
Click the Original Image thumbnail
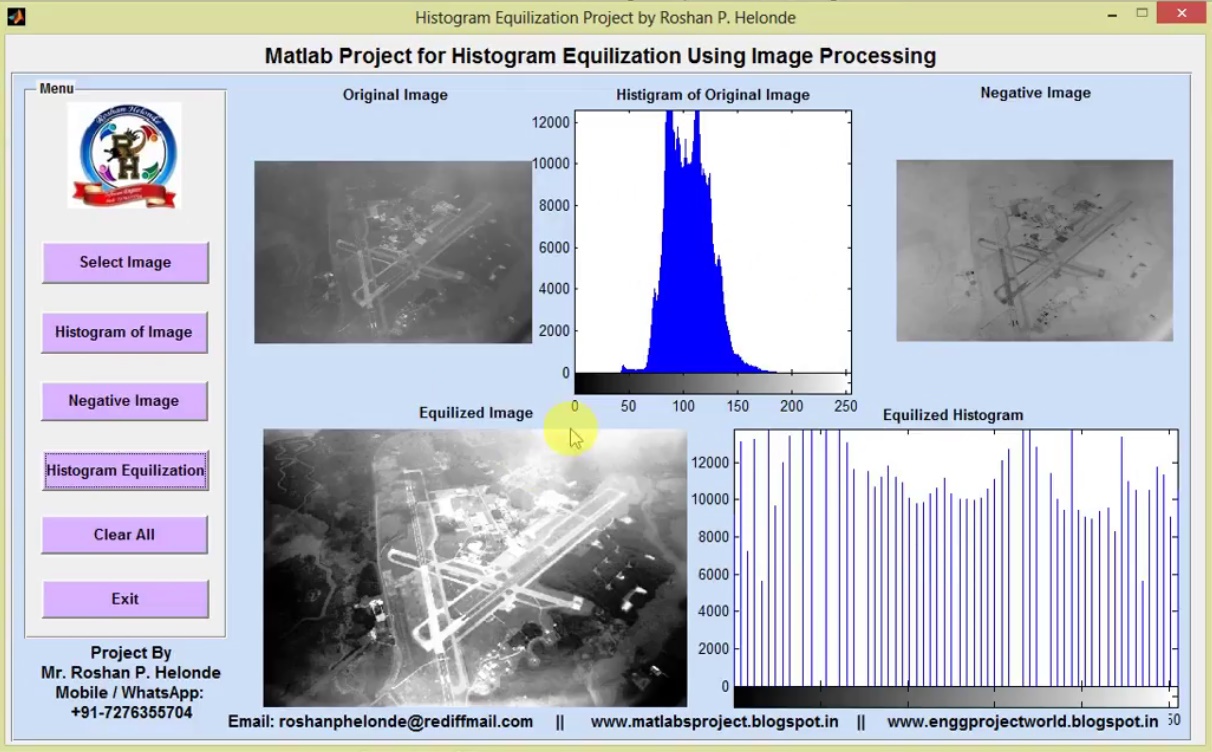coord(392,251)
